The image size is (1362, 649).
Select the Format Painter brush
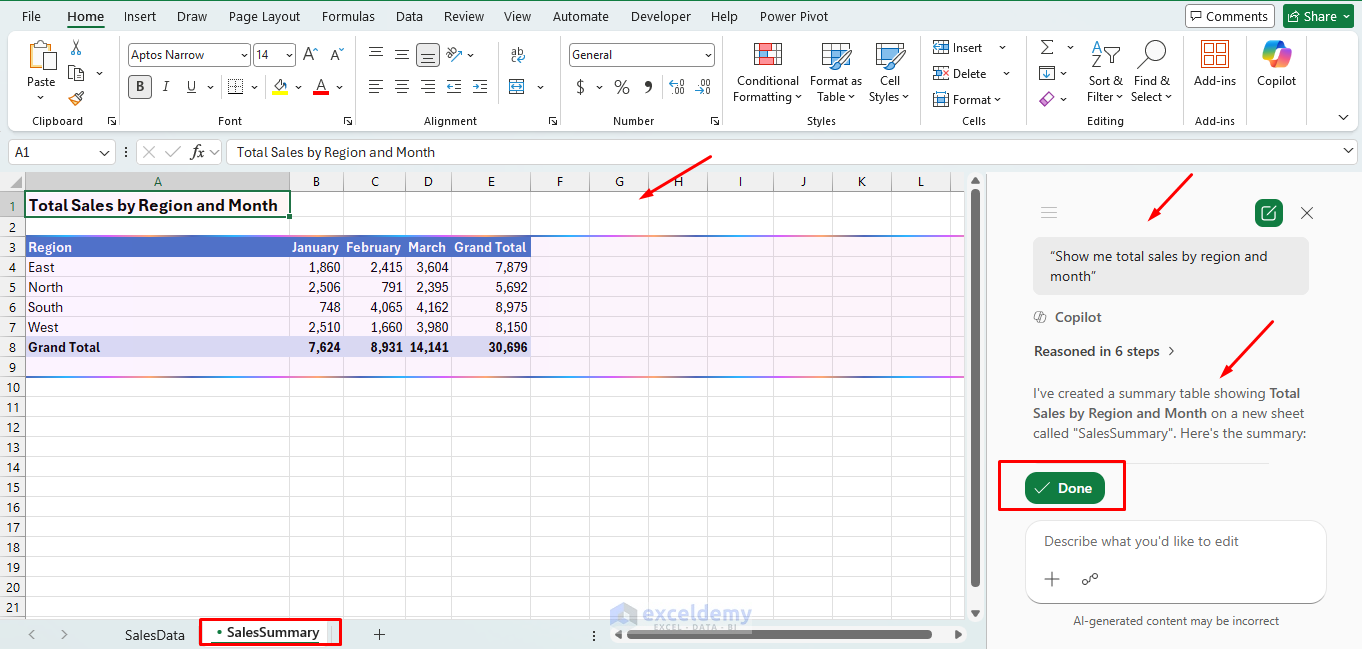tap(76, 98)
